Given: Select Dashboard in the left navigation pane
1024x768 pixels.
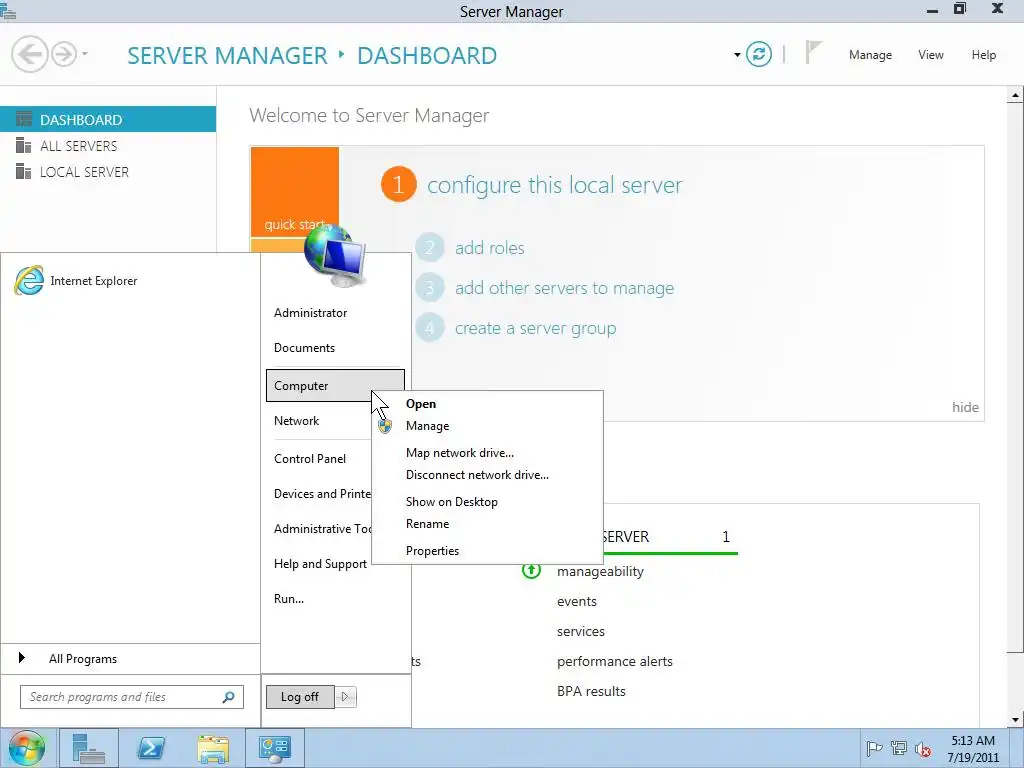Looking at the screenshot, I should tap(108, 120).
